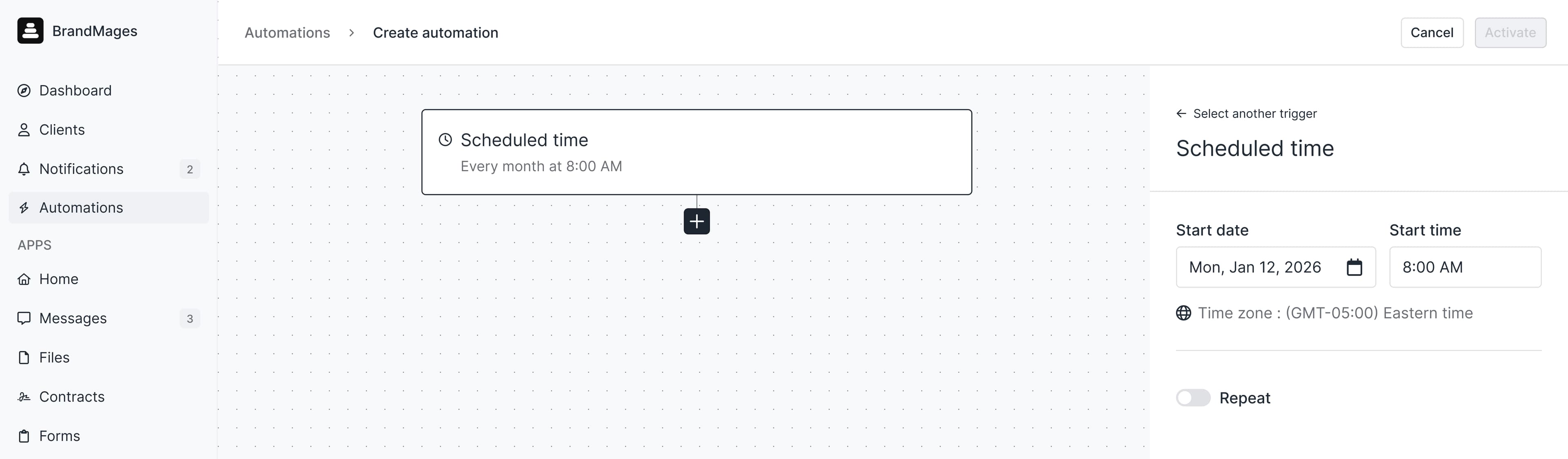
Task: Click the plus button below Scheduled time node
Action: click(x=696, y=221)
